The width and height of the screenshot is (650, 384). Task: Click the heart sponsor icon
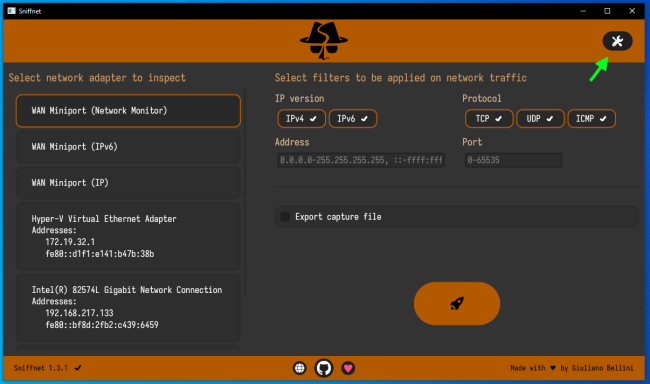(348, 368)
